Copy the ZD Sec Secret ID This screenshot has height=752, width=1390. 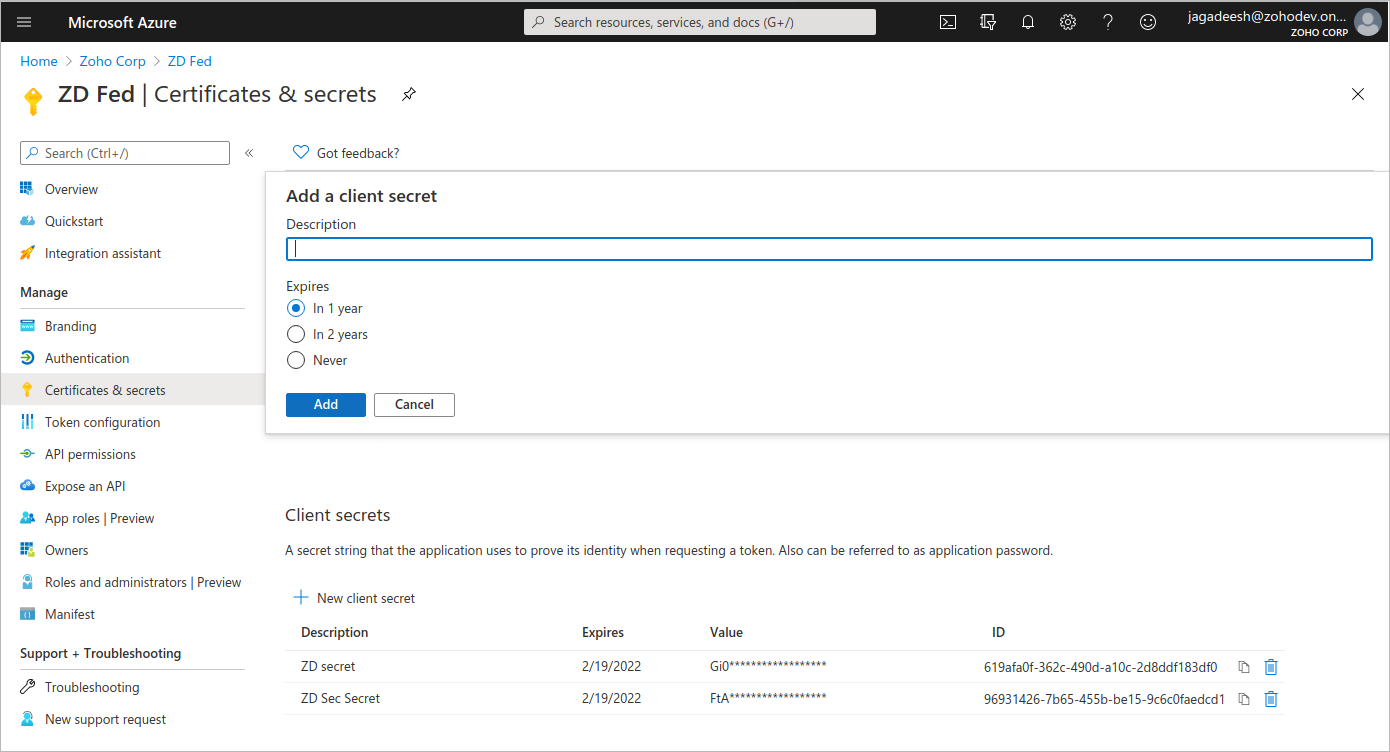click(1244, 699)
